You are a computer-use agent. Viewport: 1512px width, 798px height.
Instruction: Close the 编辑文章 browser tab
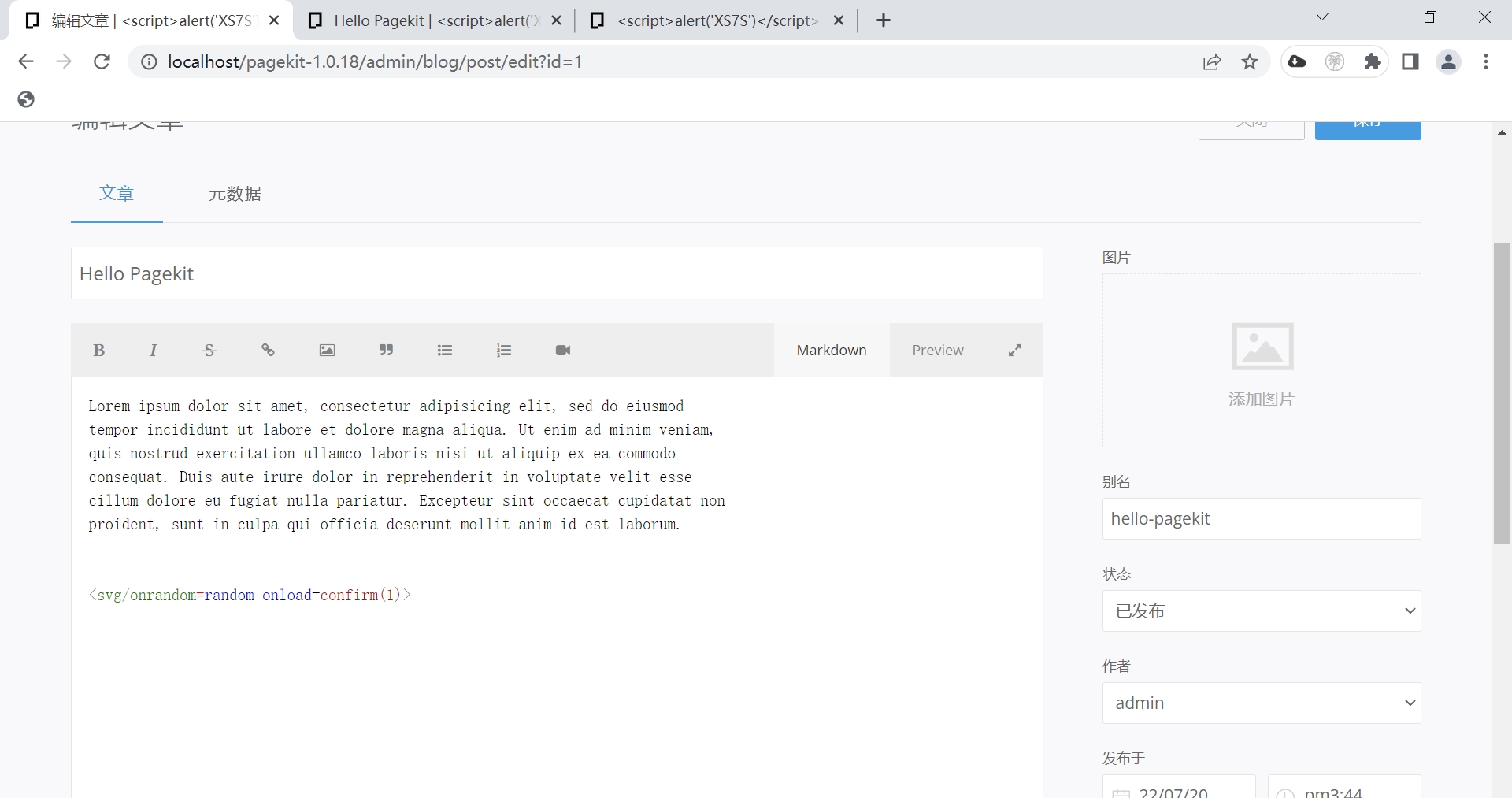[274, 20]
